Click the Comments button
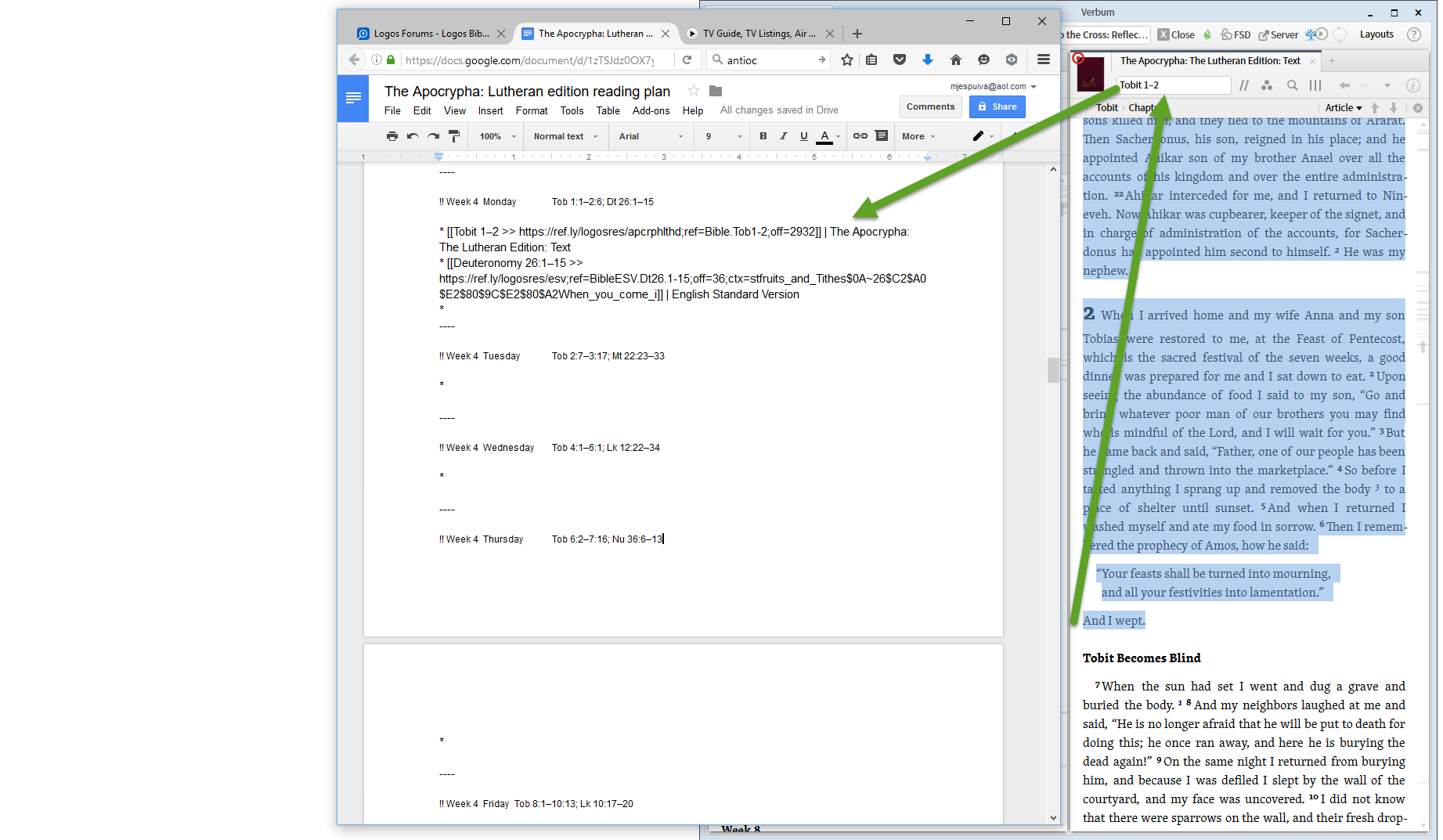 (x=931, y=106)
